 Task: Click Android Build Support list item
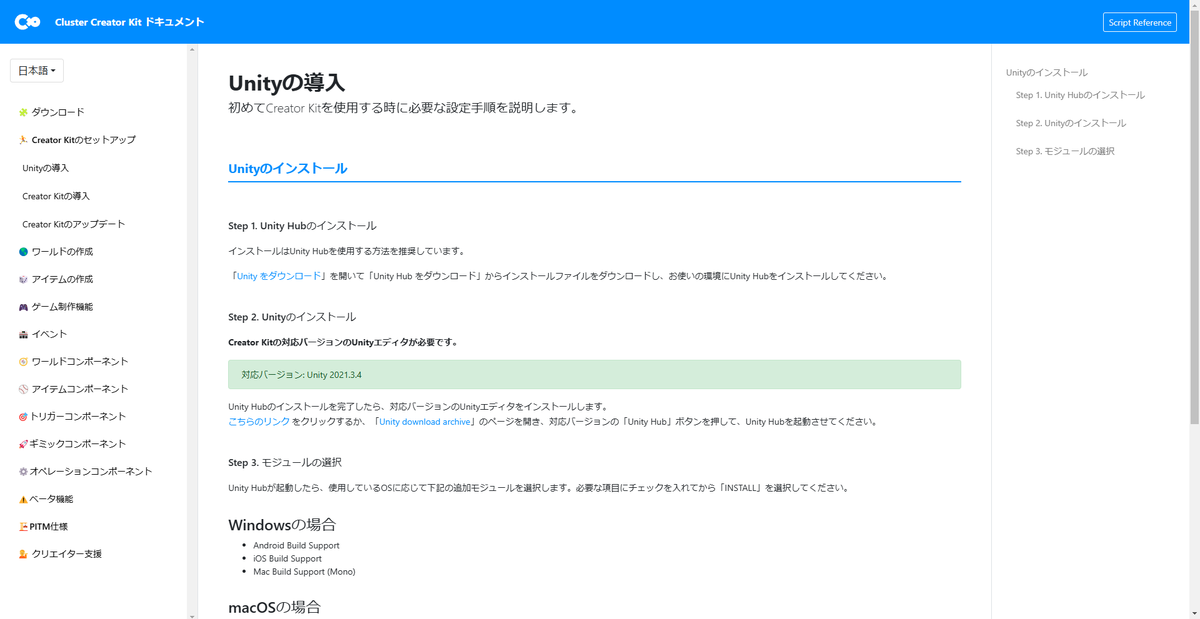[x=296, y=546]
